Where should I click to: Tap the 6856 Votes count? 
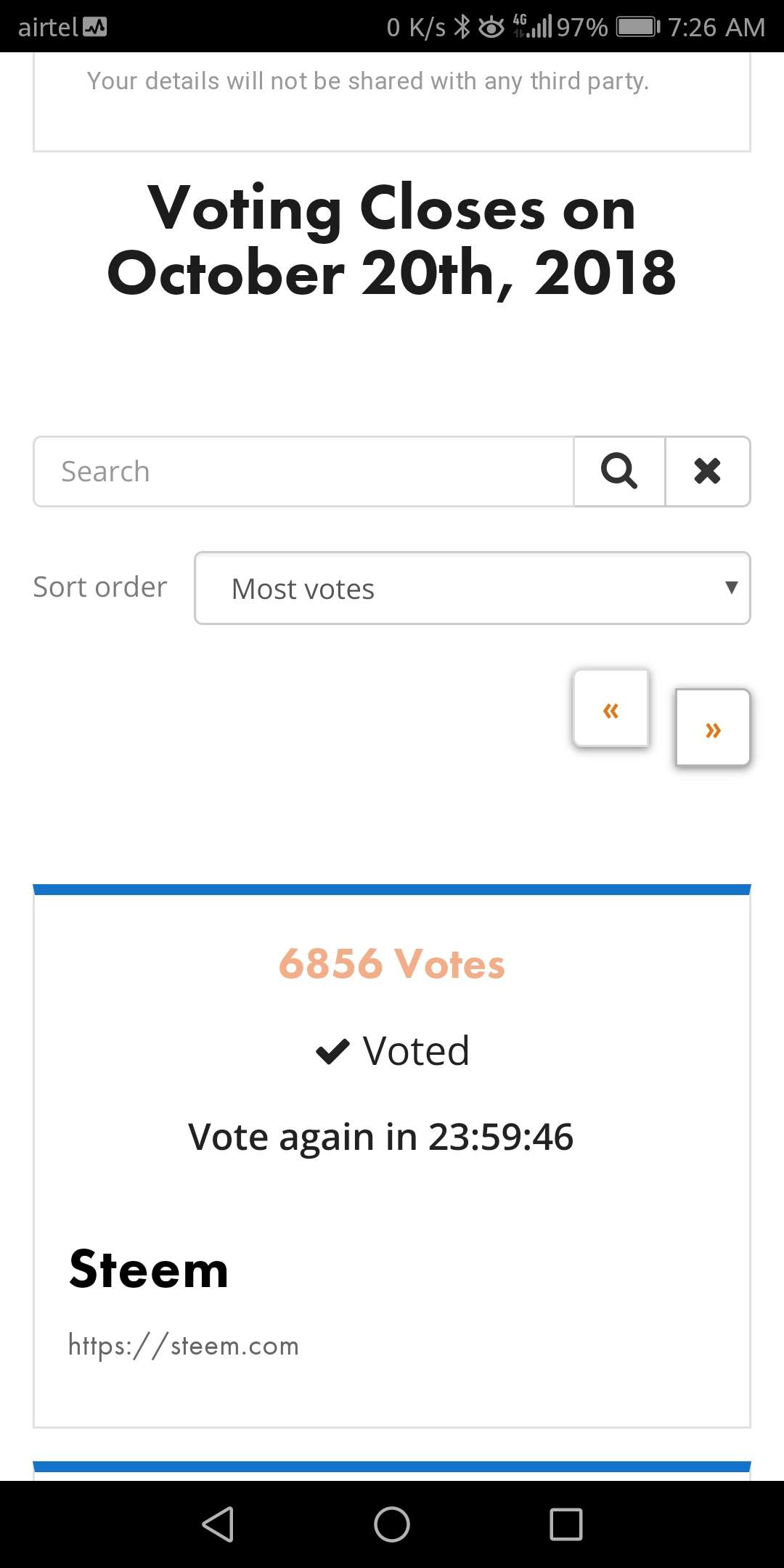pyautogui.click(x=392, y=964)
